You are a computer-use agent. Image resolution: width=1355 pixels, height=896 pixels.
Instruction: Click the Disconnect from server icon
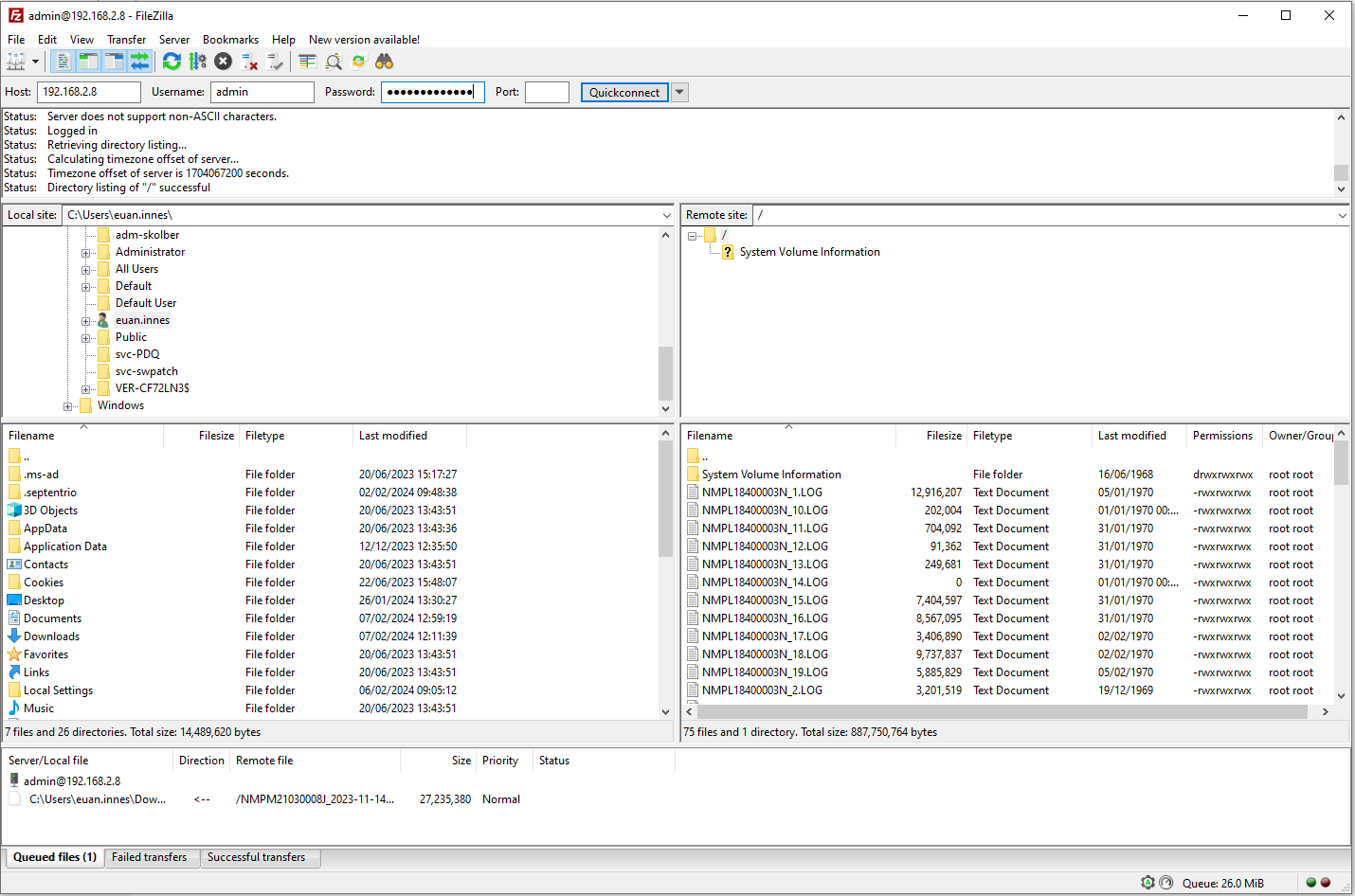coord(248,61)
